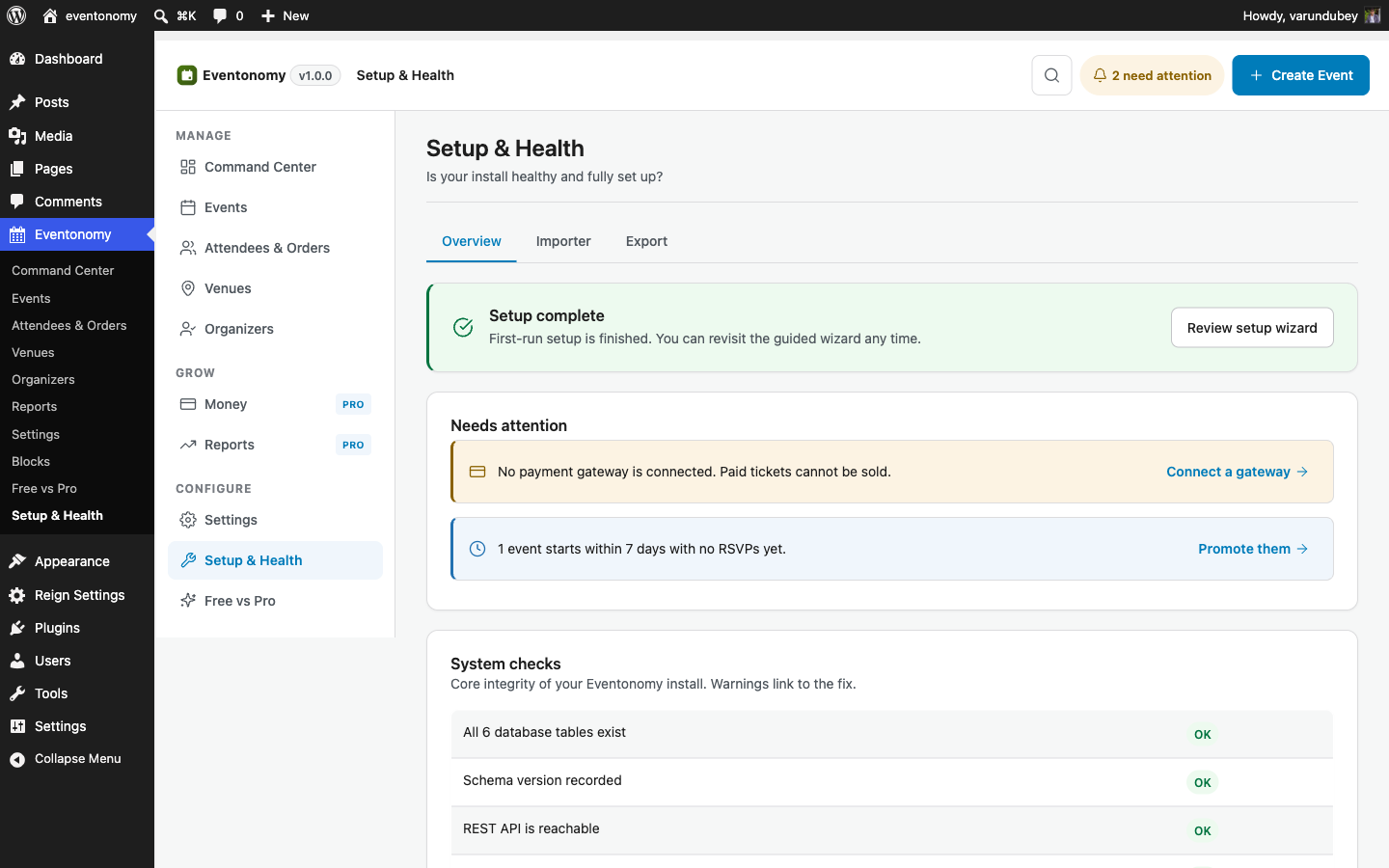Click the Command Center grid icon

[x=188, y=167]
